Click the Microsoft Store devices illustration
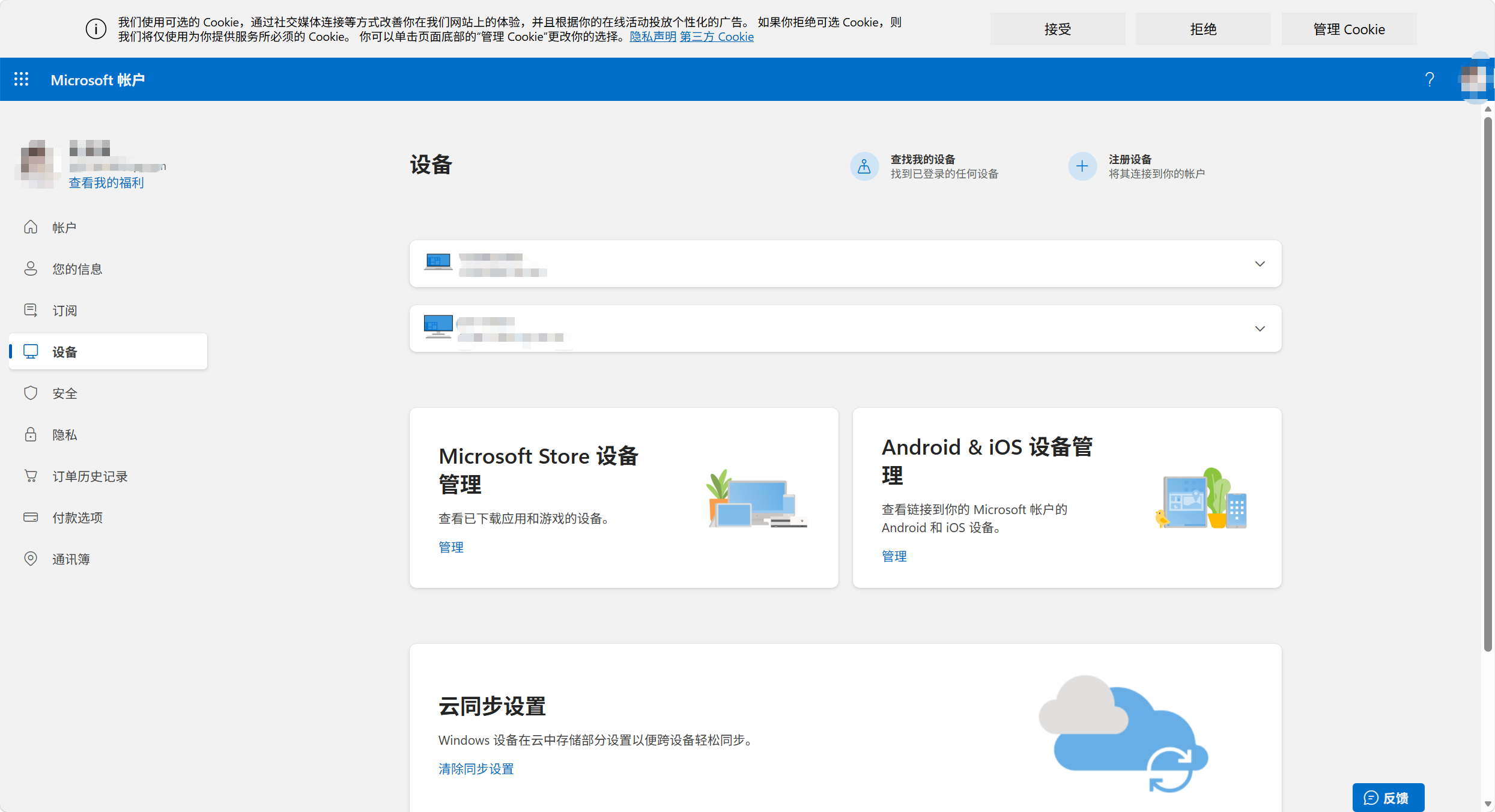The width and height of the screenshot is (1495, 812). (x=757, y=498)
